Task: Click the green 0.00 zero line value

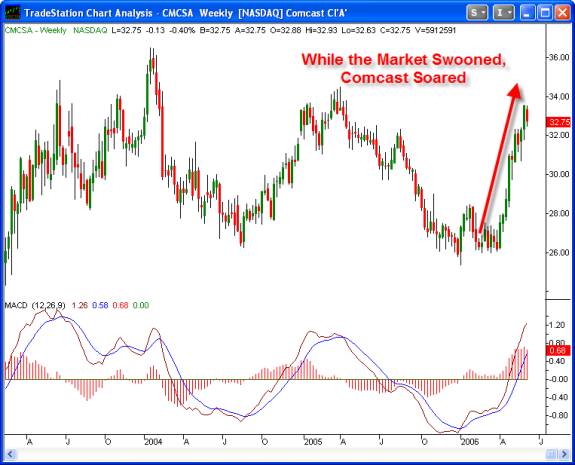Action: 141,305
